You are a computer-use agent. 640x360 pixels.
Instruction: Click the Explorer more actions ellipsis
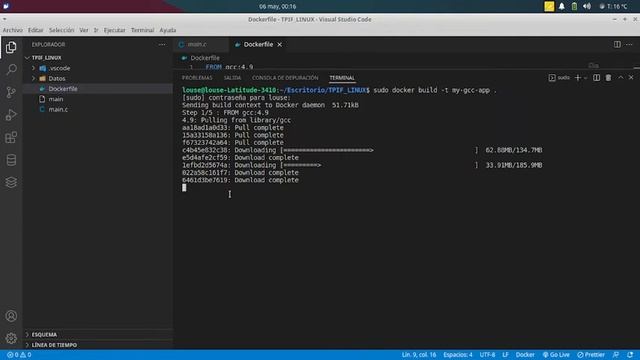tap(162, 44)
